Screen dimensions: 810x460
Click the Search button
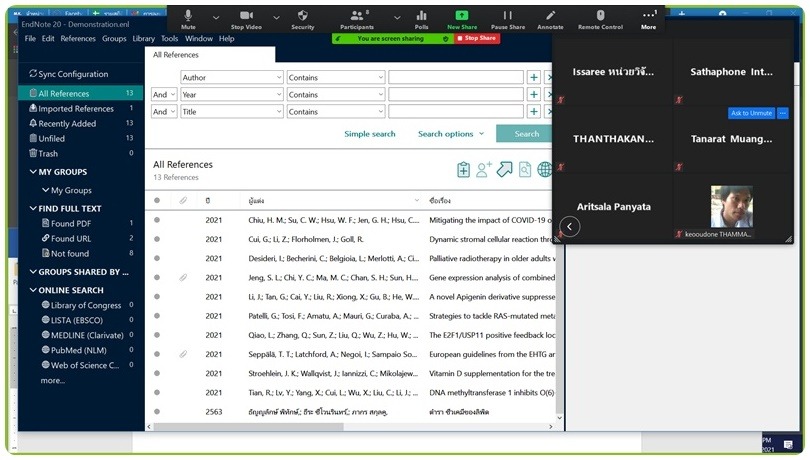526,134
